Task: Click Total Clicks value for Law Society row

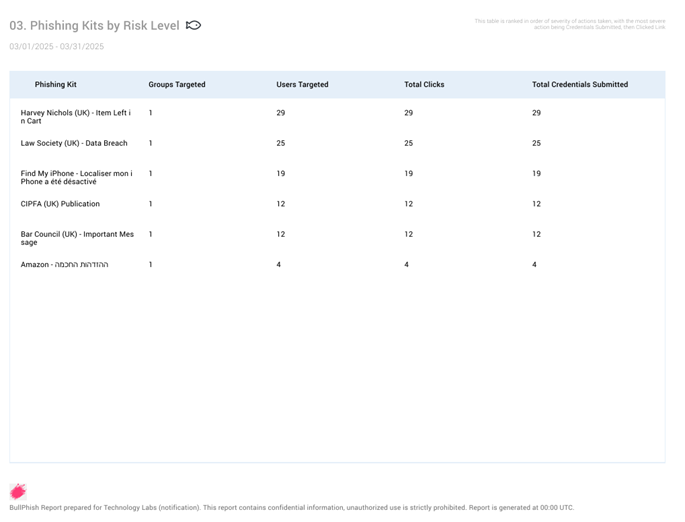Action: click(408, 143)
